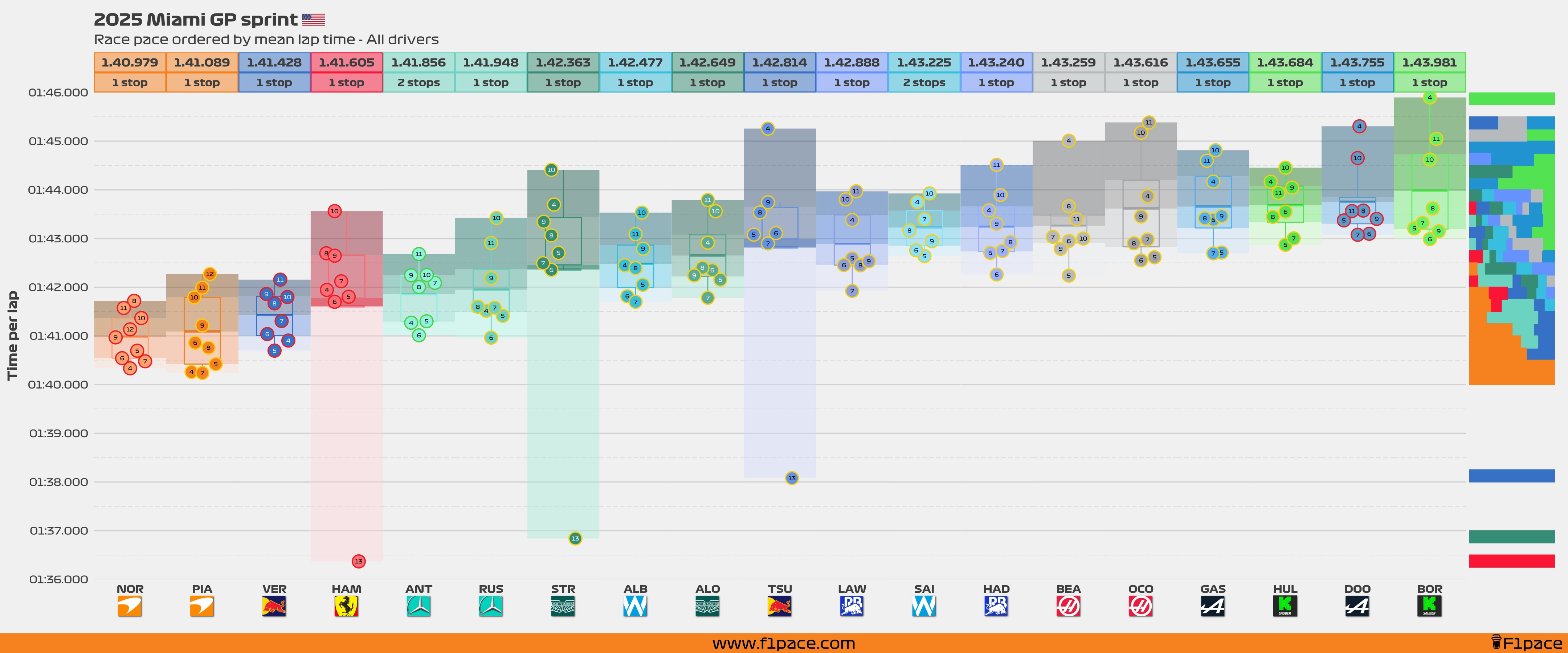Click the Sauber logo under HUL
The height and width of the screenshot is (653, 1568).
pyautogui.click(x=1285, y=606)
